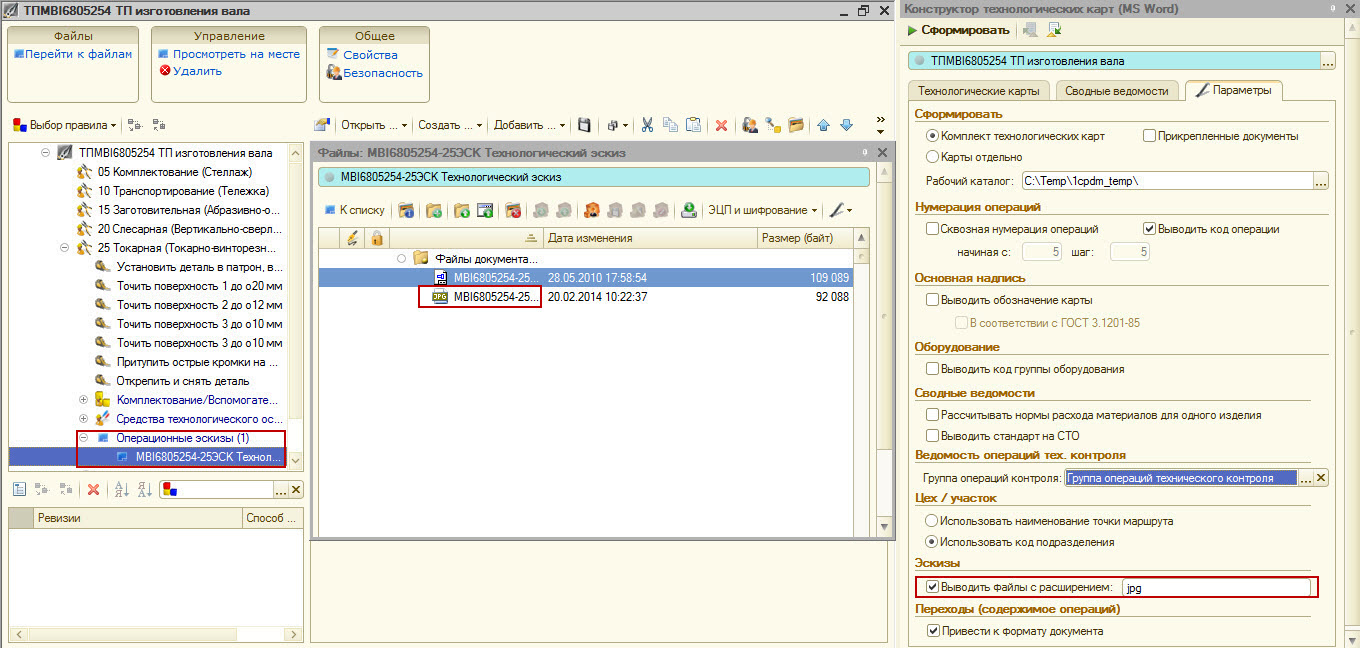The height and width of the screenshot is (648, 1360).
Task: Click the red X delete icon in main toolbar
Action: coord(720,125)
